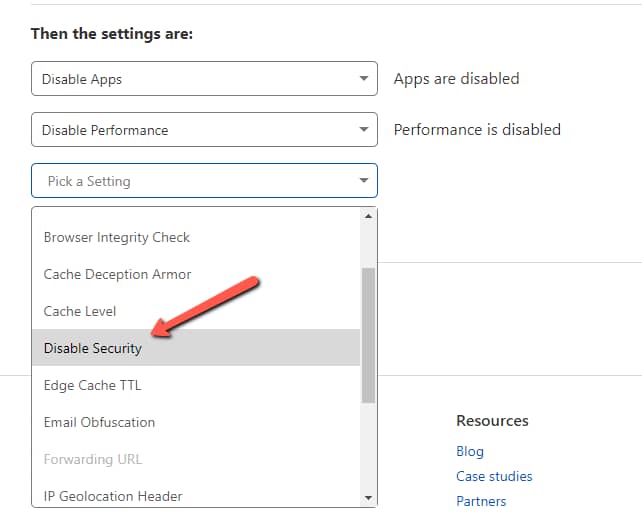Click the settings list scroll-down arrow

tap(368, 497)
